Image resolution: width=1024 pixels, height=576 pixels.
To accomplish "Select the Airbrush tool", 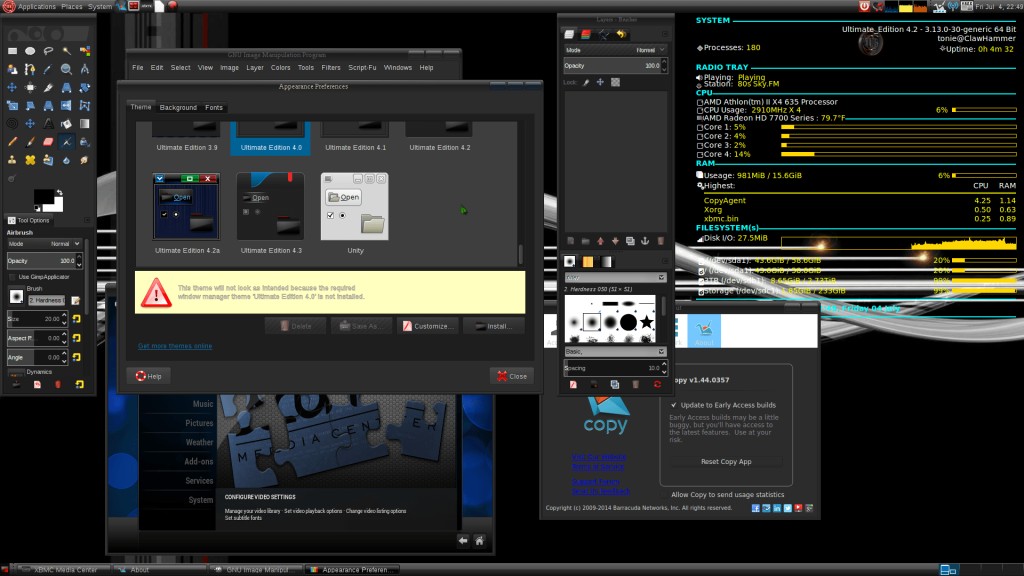I will pos(67,142).
